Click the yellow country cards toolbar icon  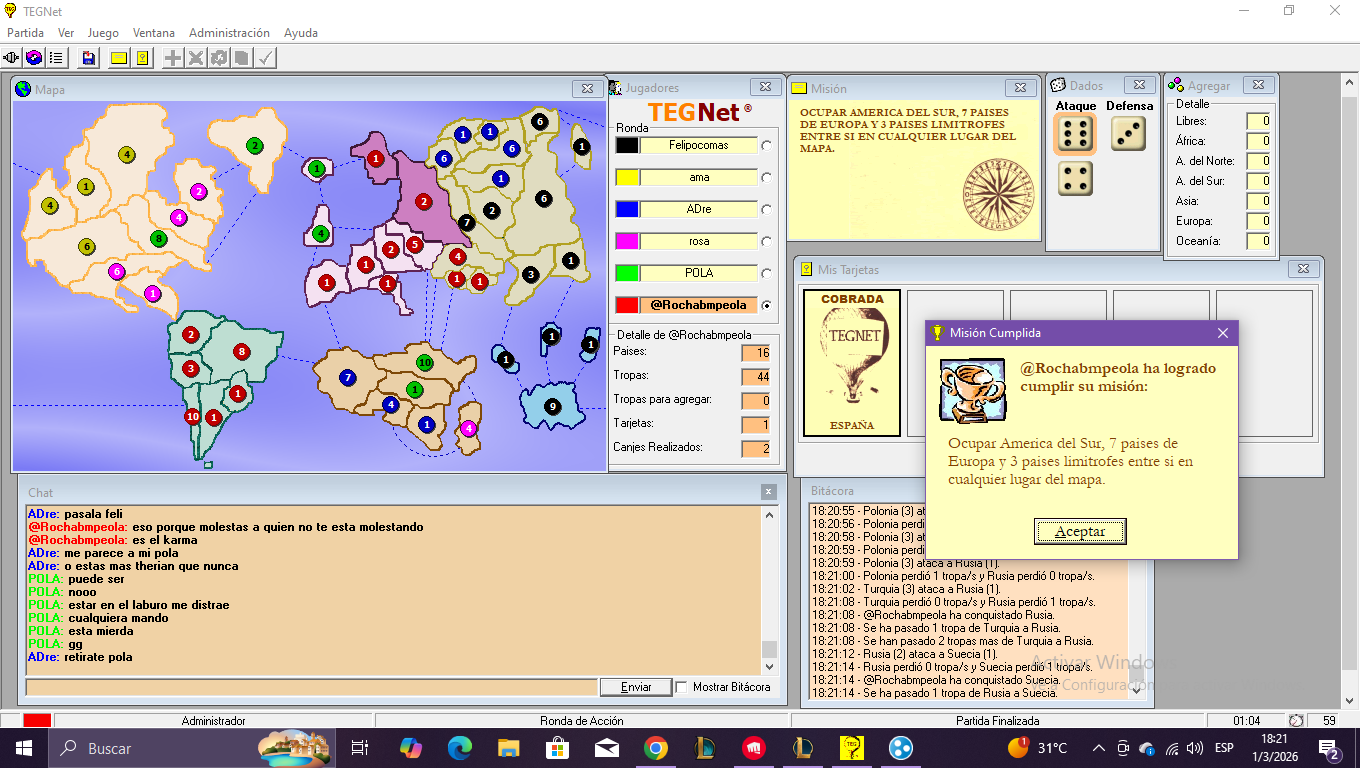click(142, 58)
